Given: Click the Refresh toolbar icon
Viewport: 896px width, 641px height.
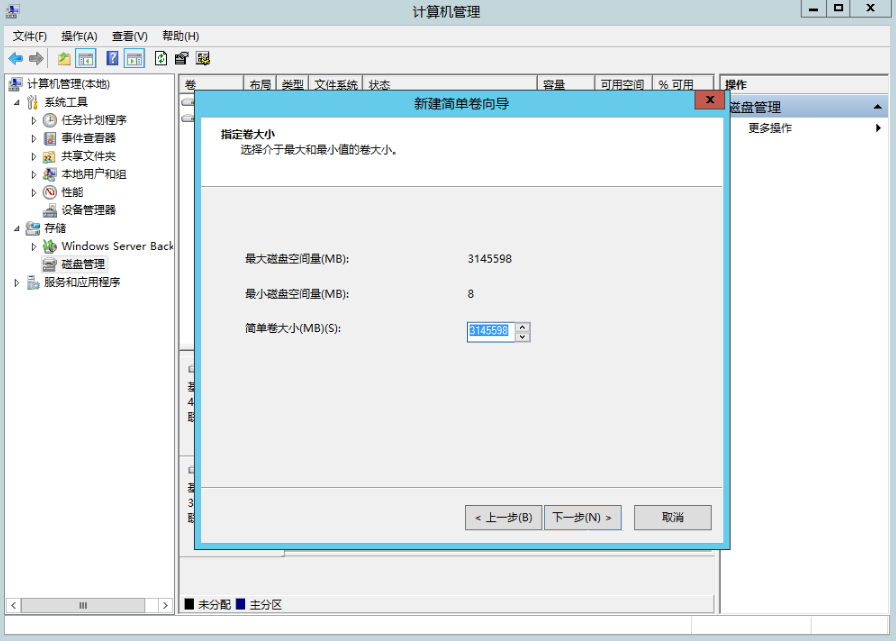Looking at the screenshot, I should pos(161,58).
